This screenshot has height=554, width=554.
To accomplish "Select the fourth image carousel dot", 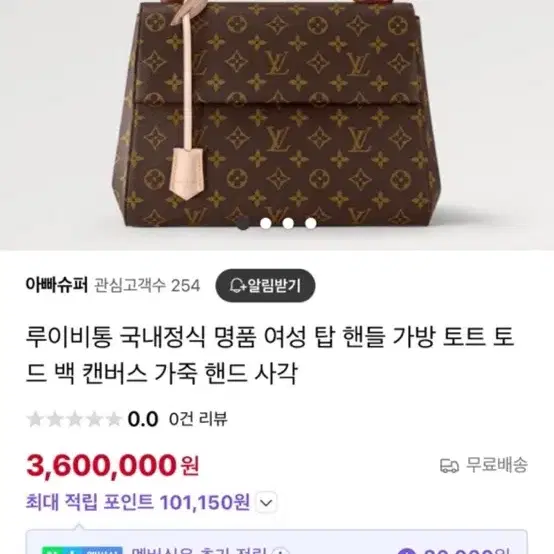I will coord(311,223).
